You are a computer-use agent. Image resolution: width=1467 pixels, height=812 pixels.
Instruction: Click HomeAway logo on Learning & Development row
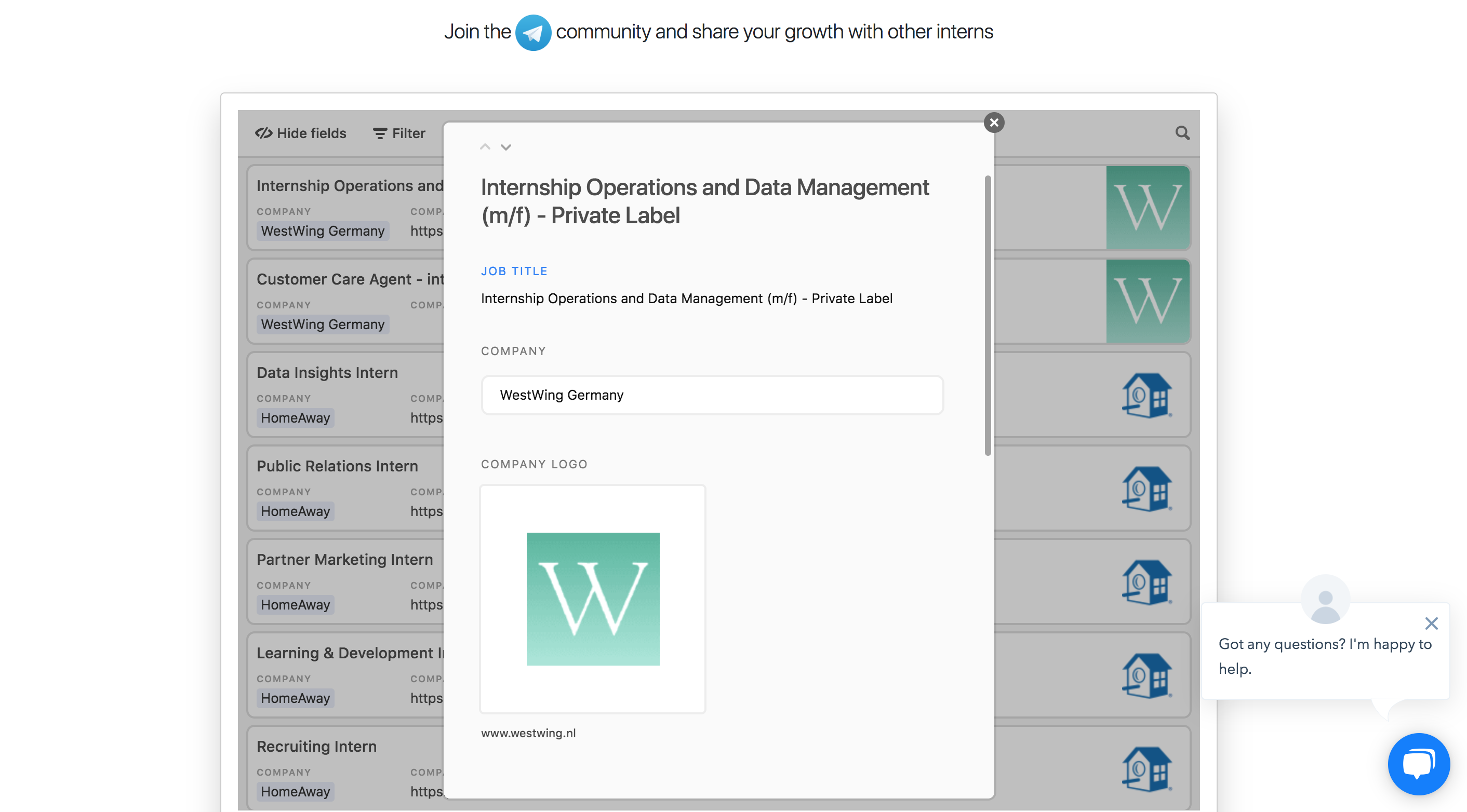1147,675
